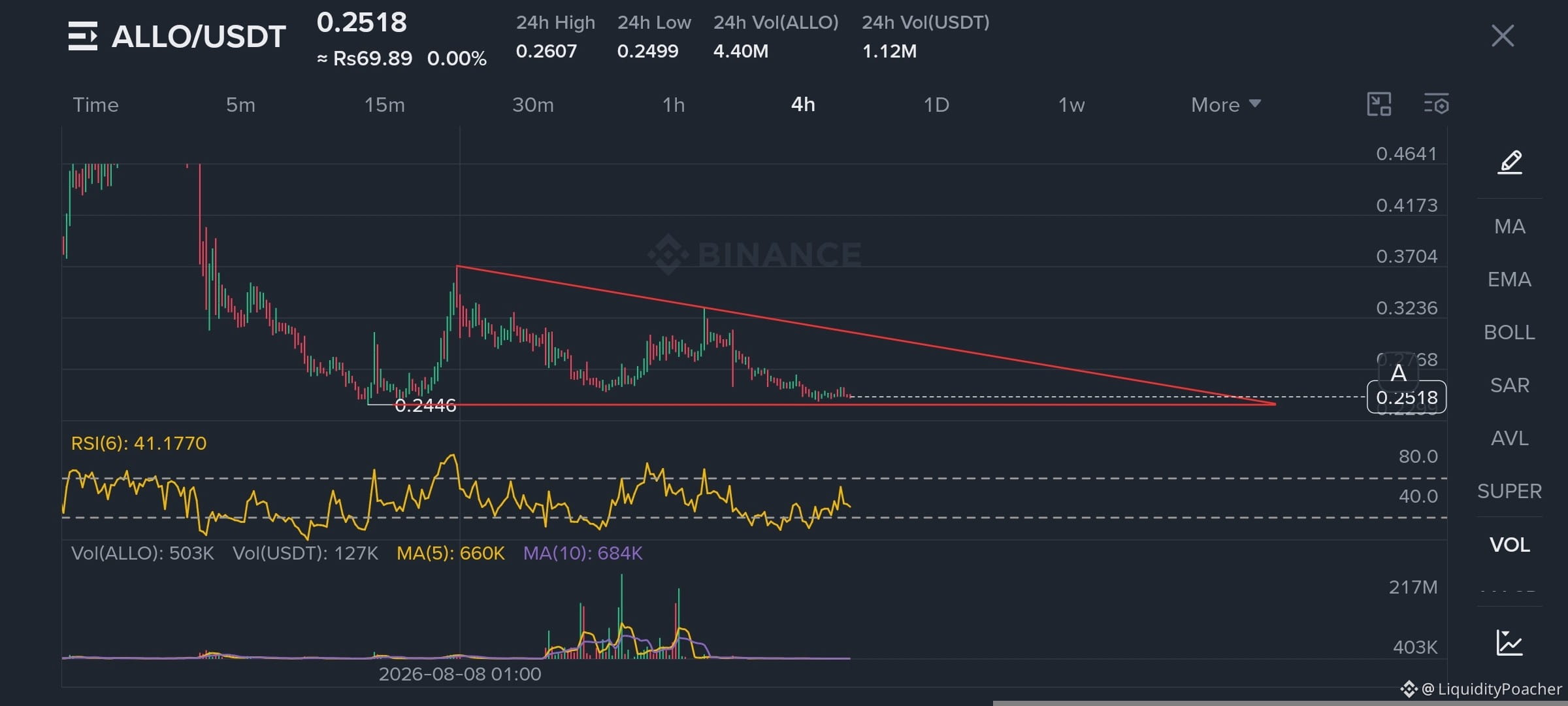Switch to the 1w timeframe
This screenshot has width=1568, height=706.
1071,105
